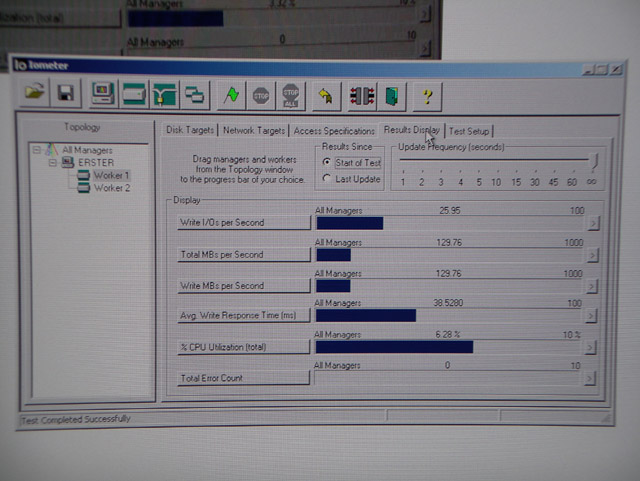This screenshot has height=481, width=640.
Task: Open a test configuration file
Action: pyautogui.click(x=34, y=93)
